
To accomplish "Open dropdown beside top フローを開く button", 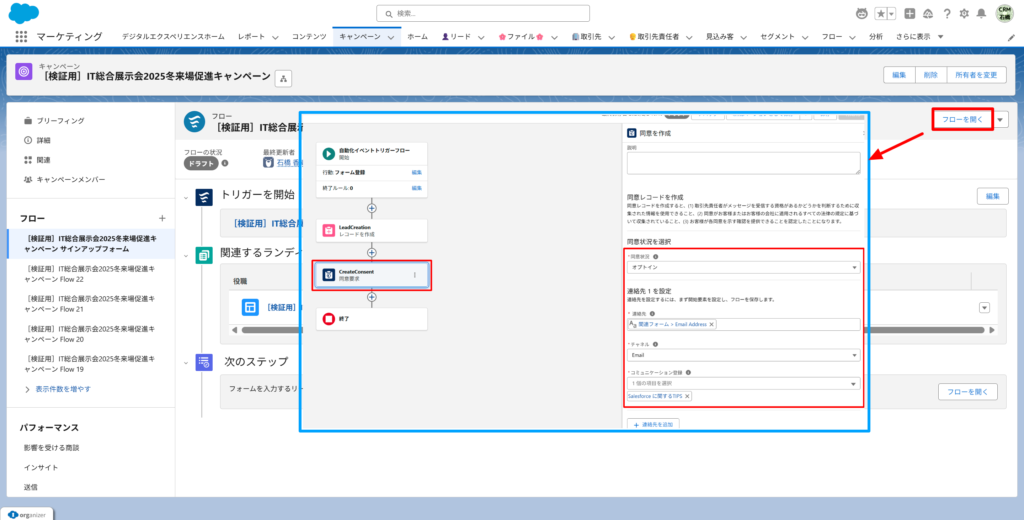I will (1002, 120).
